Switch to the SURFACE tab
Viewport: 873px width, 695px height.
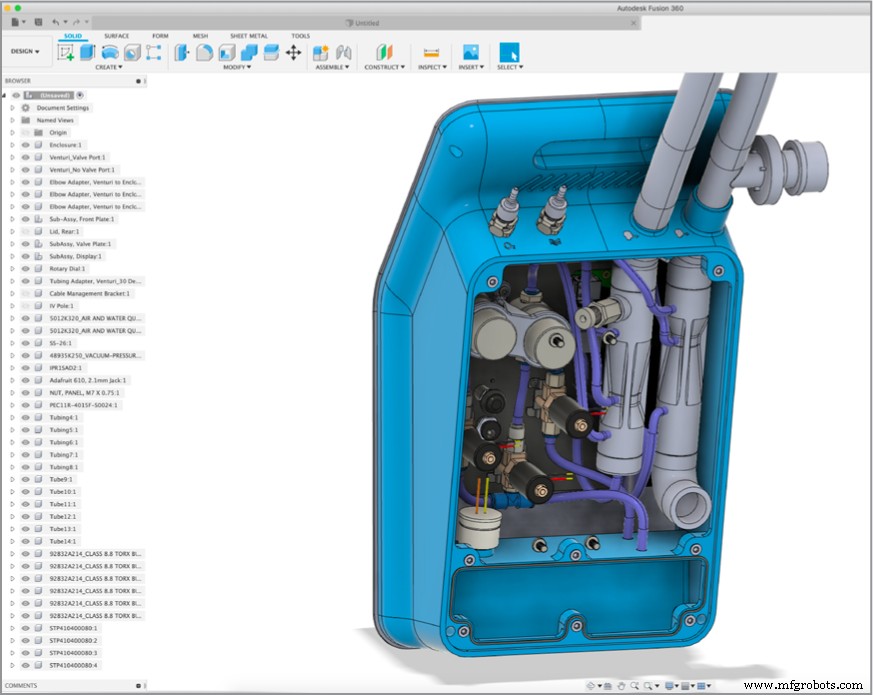117,36
